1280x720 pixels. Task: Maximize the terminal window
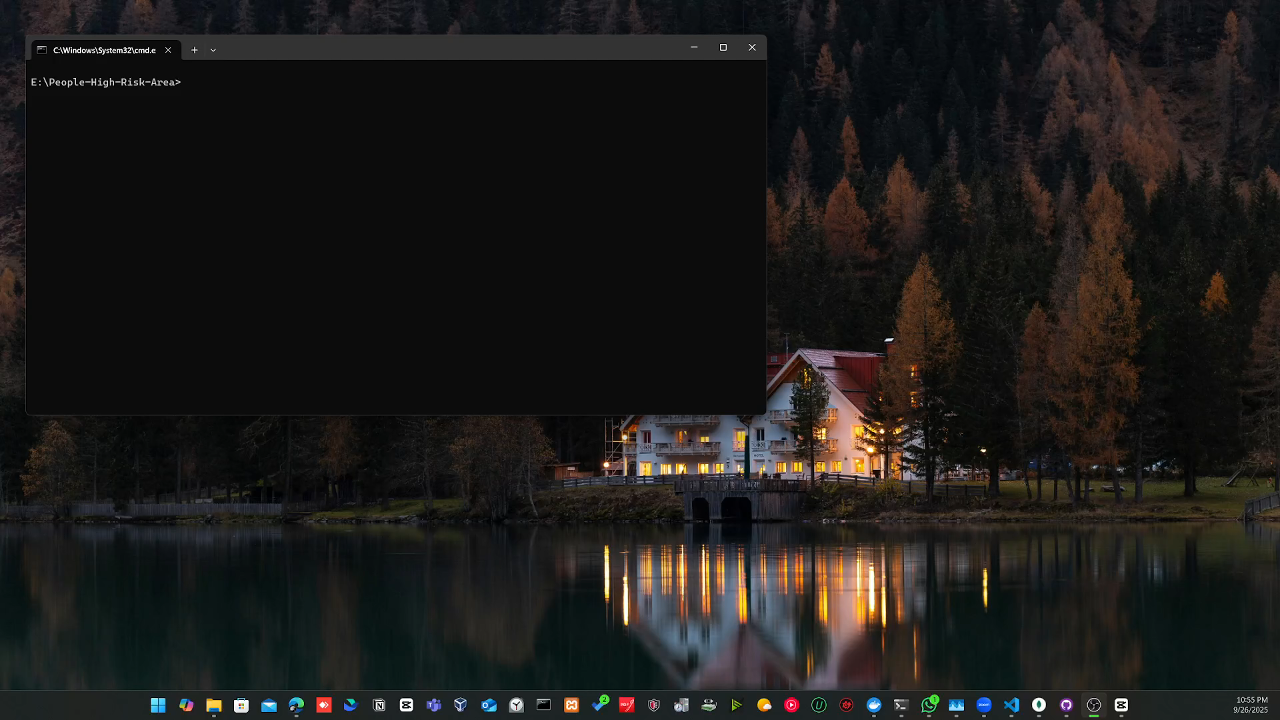[723, 47]
